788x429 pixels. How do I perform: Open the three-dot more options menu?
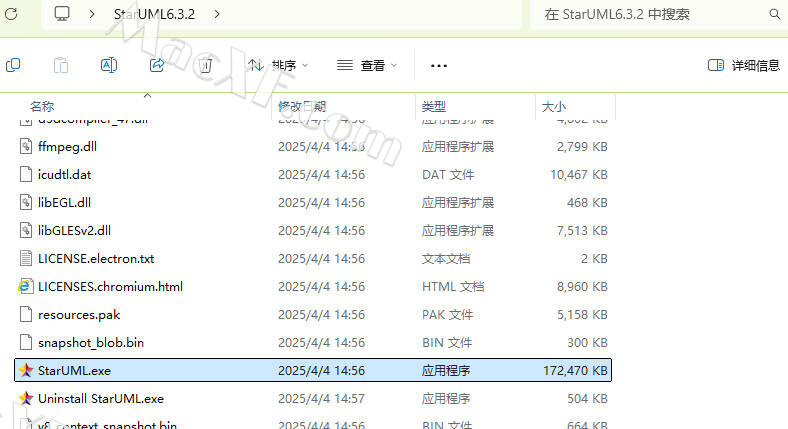point(439,65)
